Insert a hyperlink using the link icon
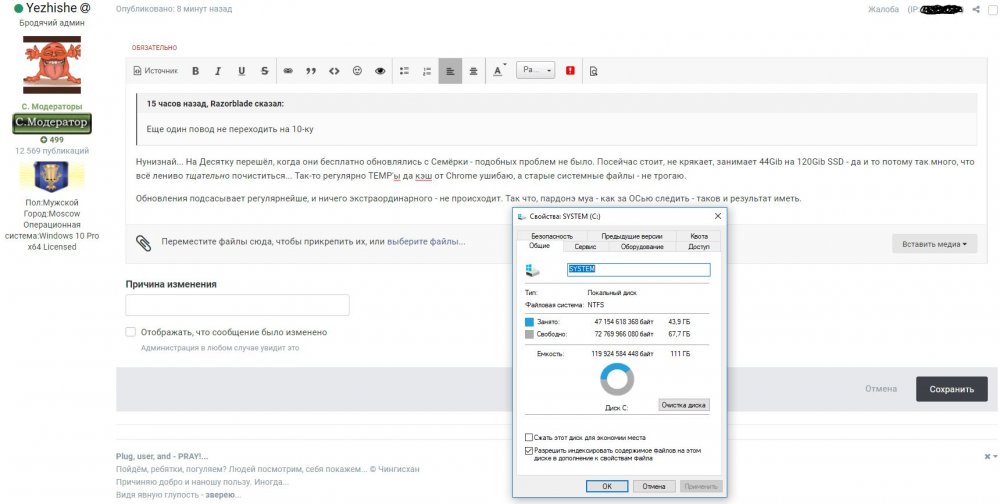Viewport: 1000px width, 504px height. (x=288, y=71)
